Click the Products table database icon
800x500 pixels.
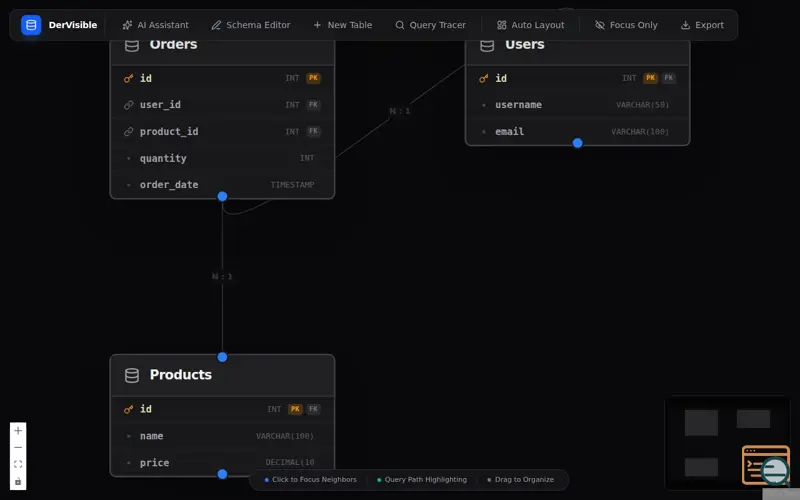pyautogui.click(x=132, y=376)
